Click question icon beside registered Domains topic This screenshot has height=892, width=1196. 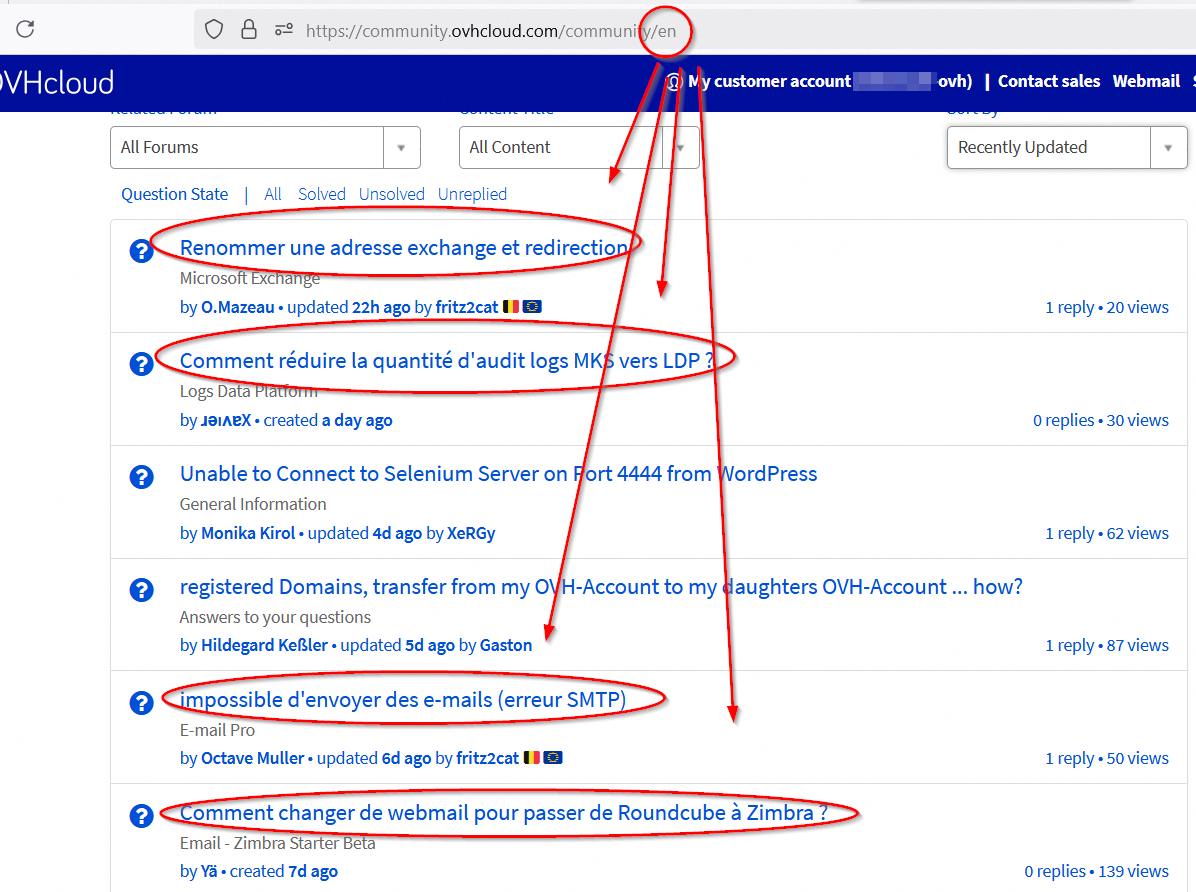pos(141,590)
